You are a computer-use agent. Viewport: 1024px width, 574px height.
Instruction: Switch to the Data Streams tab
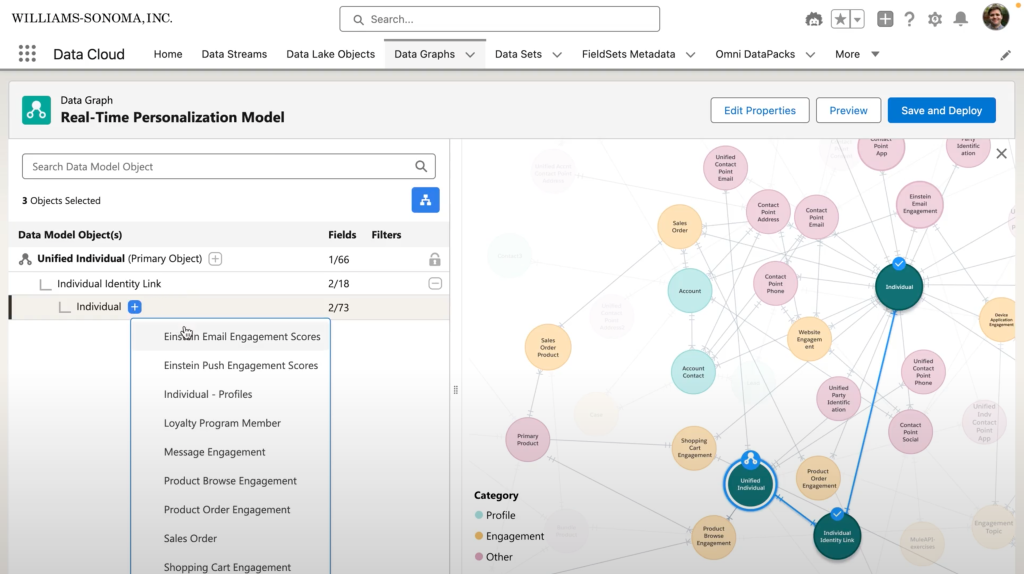click(234, 54)
